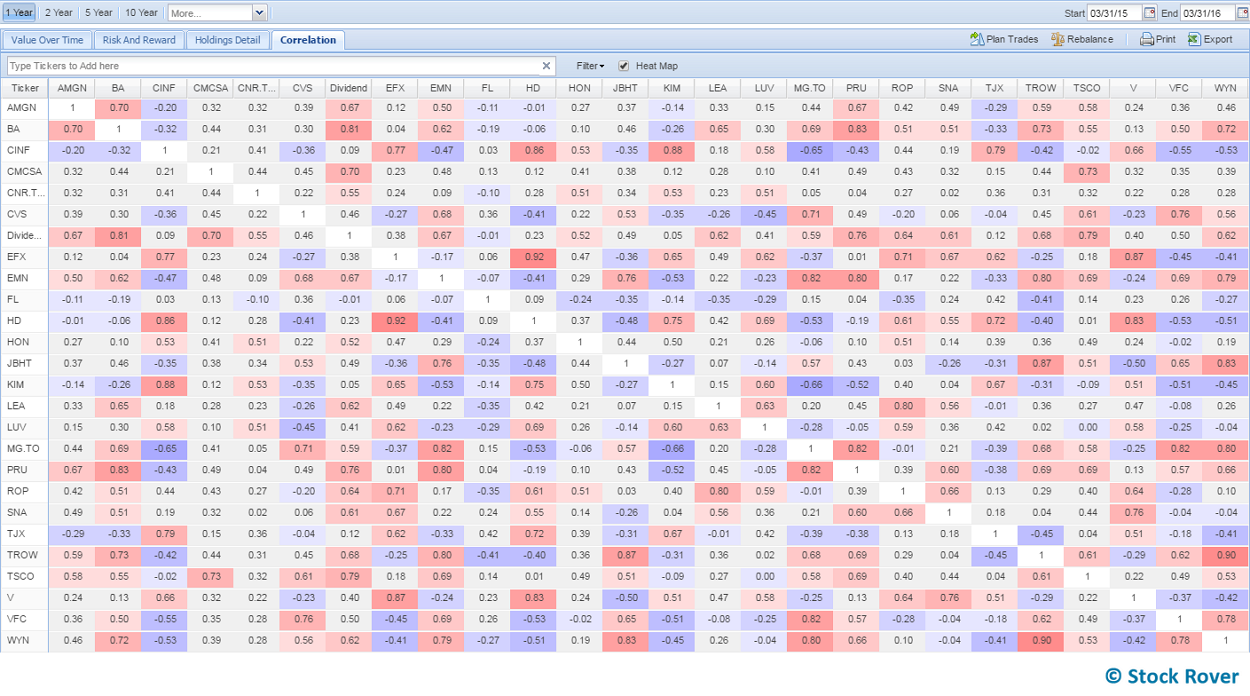Click the WYN column header
1250x696 pixels.
(x=1225, y=88)
